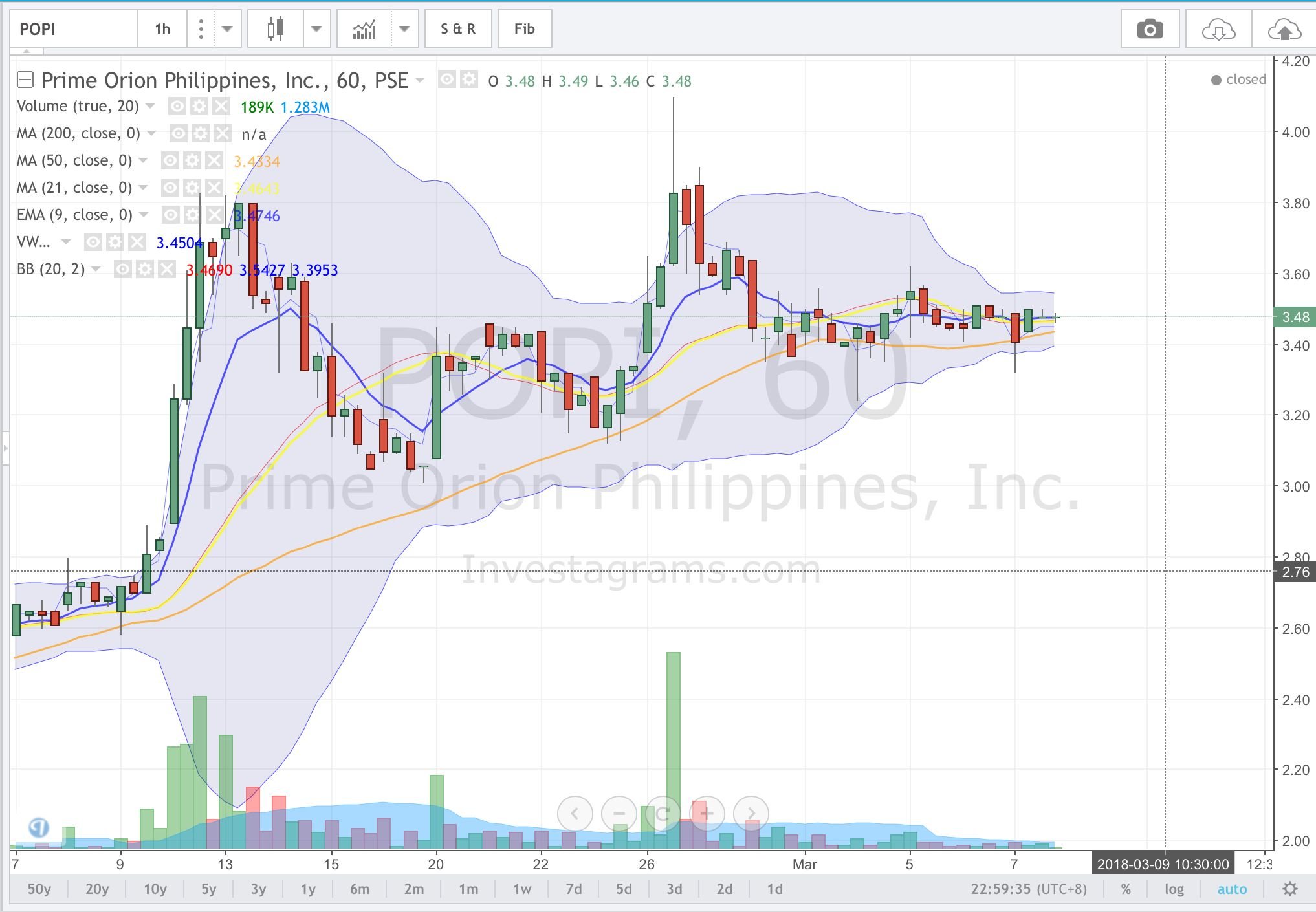Click the Fib button
1316x912 pixels.
pyautogui.click(x=525, y=29)
